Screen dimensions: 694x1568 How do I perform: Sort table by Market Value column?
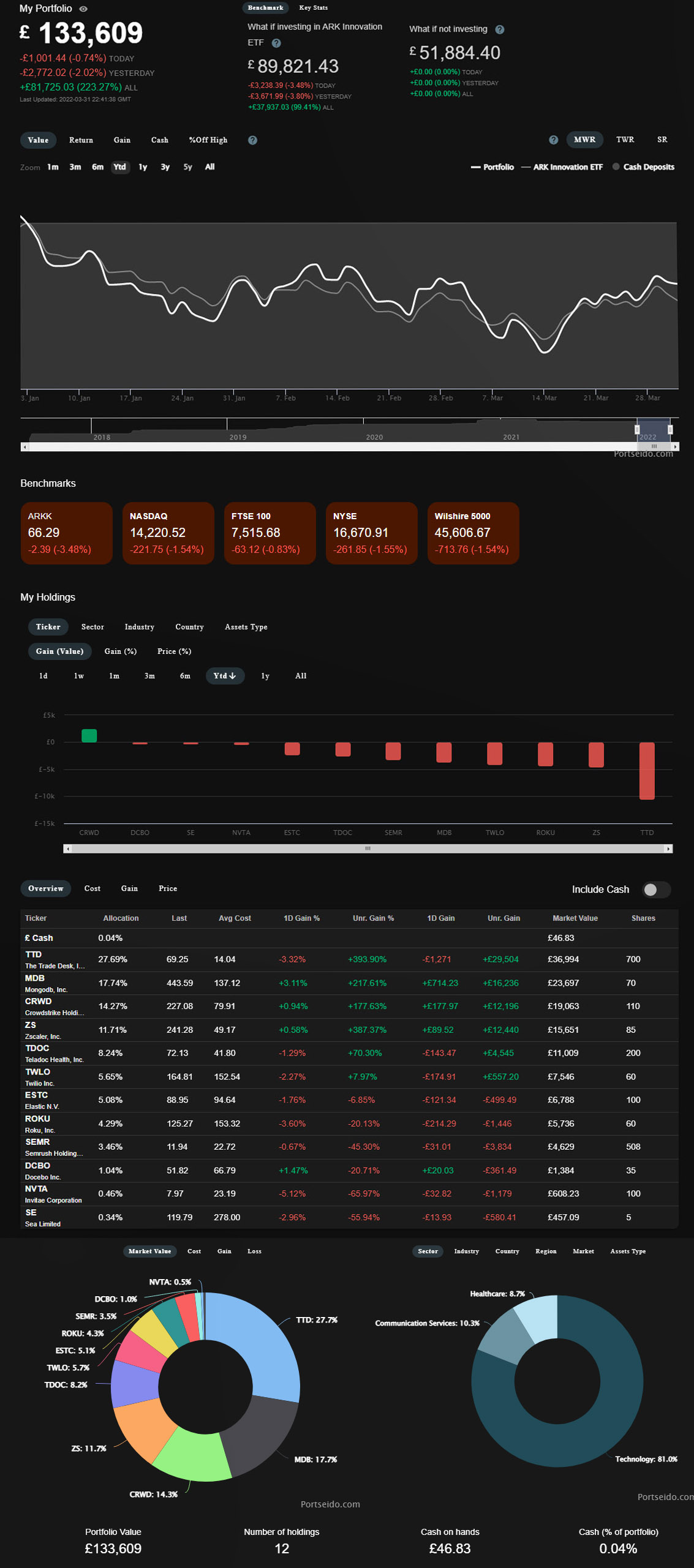pyautogui.click(x=575, y=918)
